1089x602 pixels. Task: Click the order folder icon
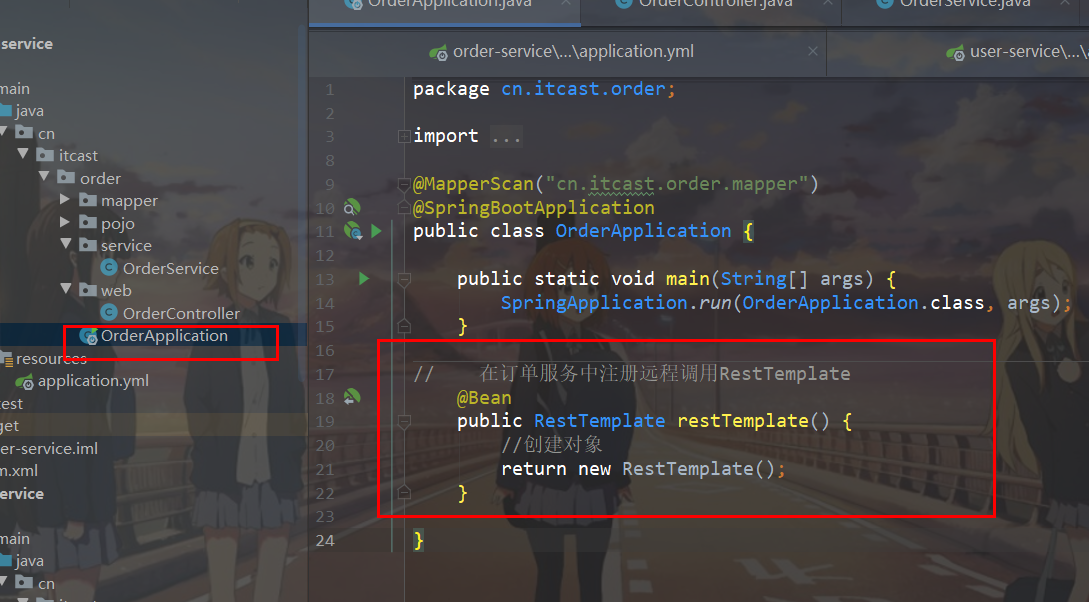[x=66, y=177]
